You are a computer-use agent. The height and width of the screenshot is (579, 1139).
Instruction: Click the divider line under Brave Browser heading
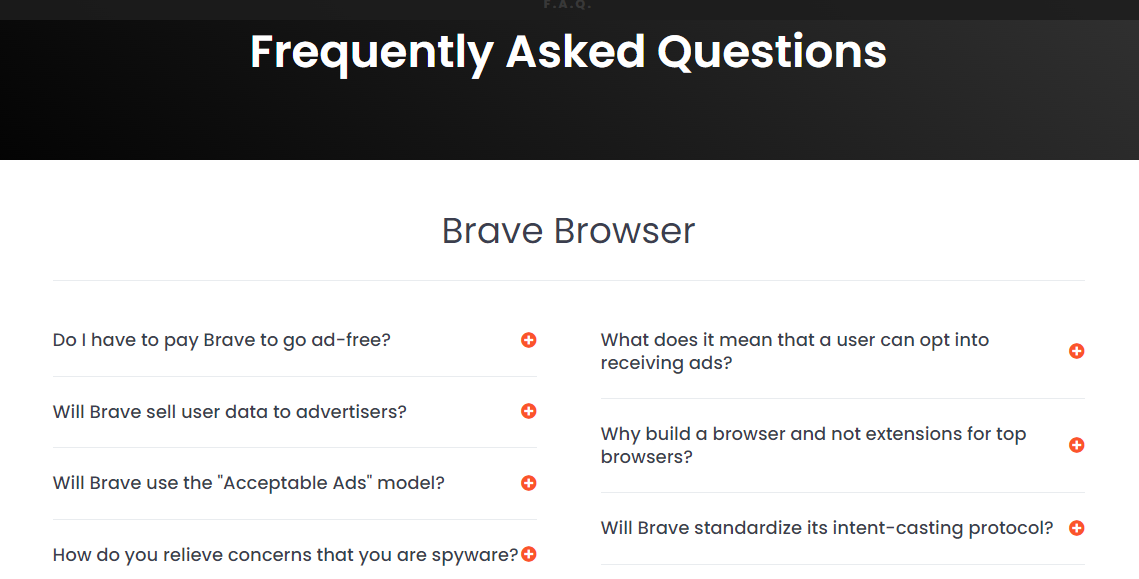tap(568, 280)
